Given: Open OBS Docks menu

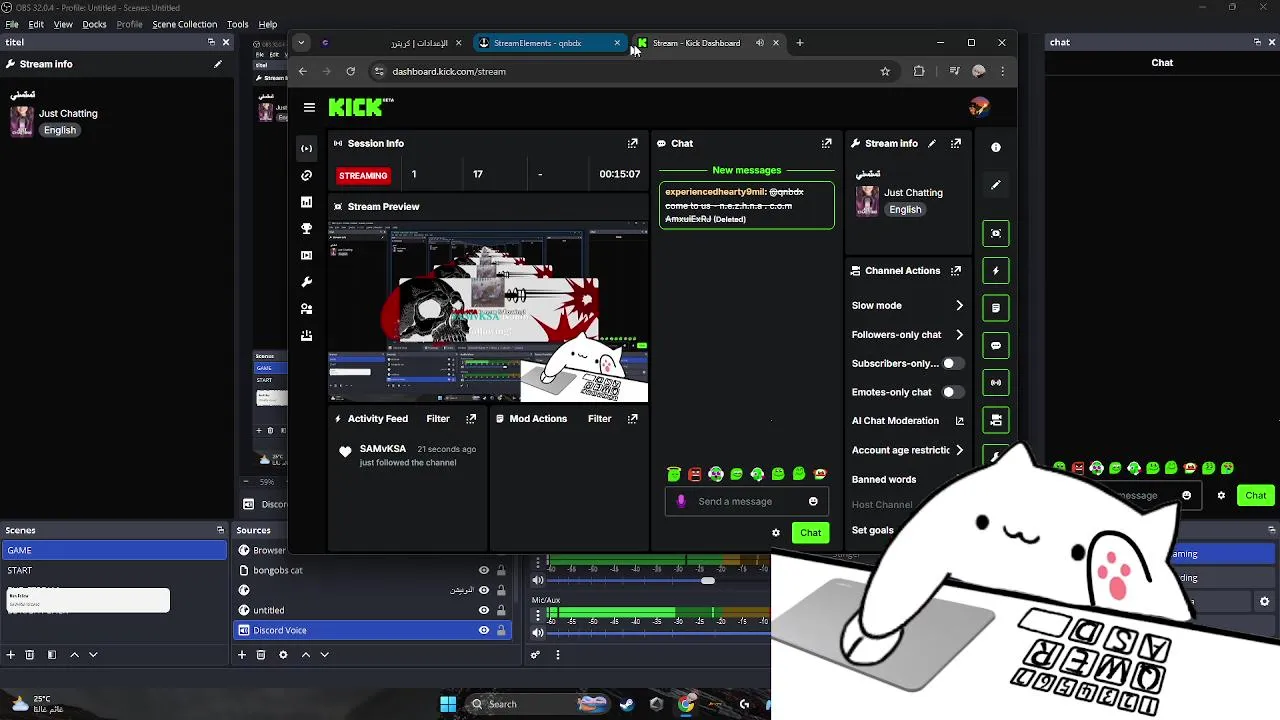Looking at the screenshot, I should coord(94,24).
